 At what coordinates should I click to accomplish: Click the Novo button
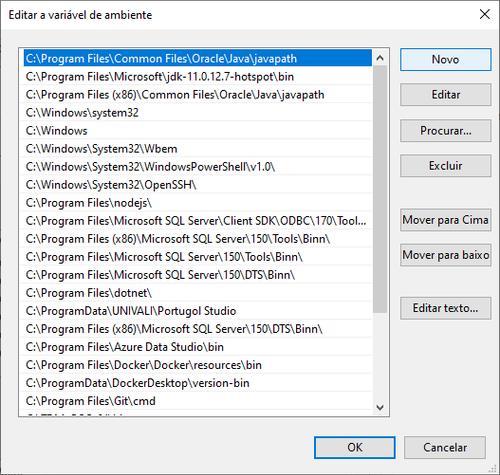(446, 60)
